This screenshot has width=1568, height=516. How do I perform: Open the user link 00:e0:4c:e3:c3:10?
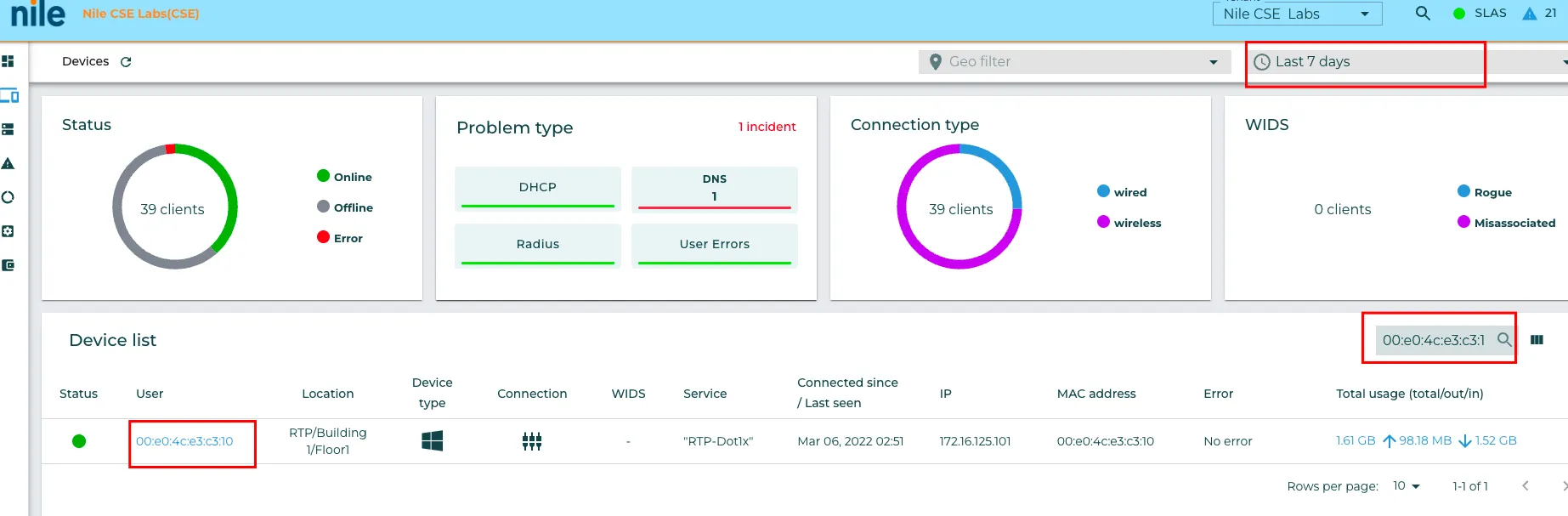pyautogui.click(x=184, y=441)
